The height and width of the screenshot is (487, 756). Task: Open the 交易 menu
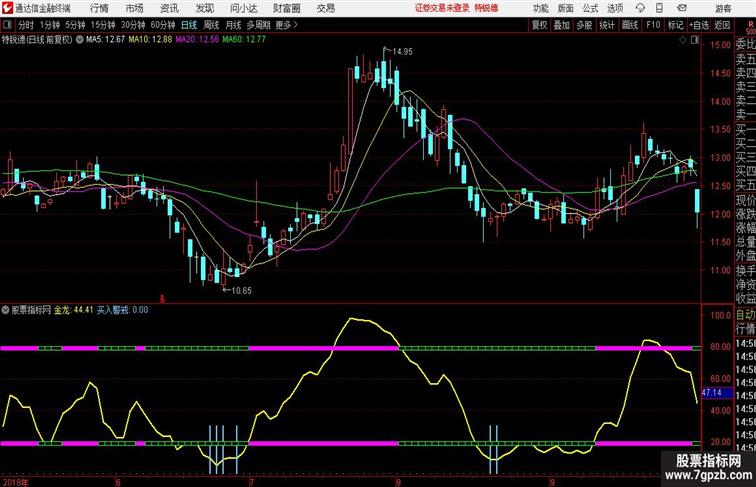(x=325, y=8)
